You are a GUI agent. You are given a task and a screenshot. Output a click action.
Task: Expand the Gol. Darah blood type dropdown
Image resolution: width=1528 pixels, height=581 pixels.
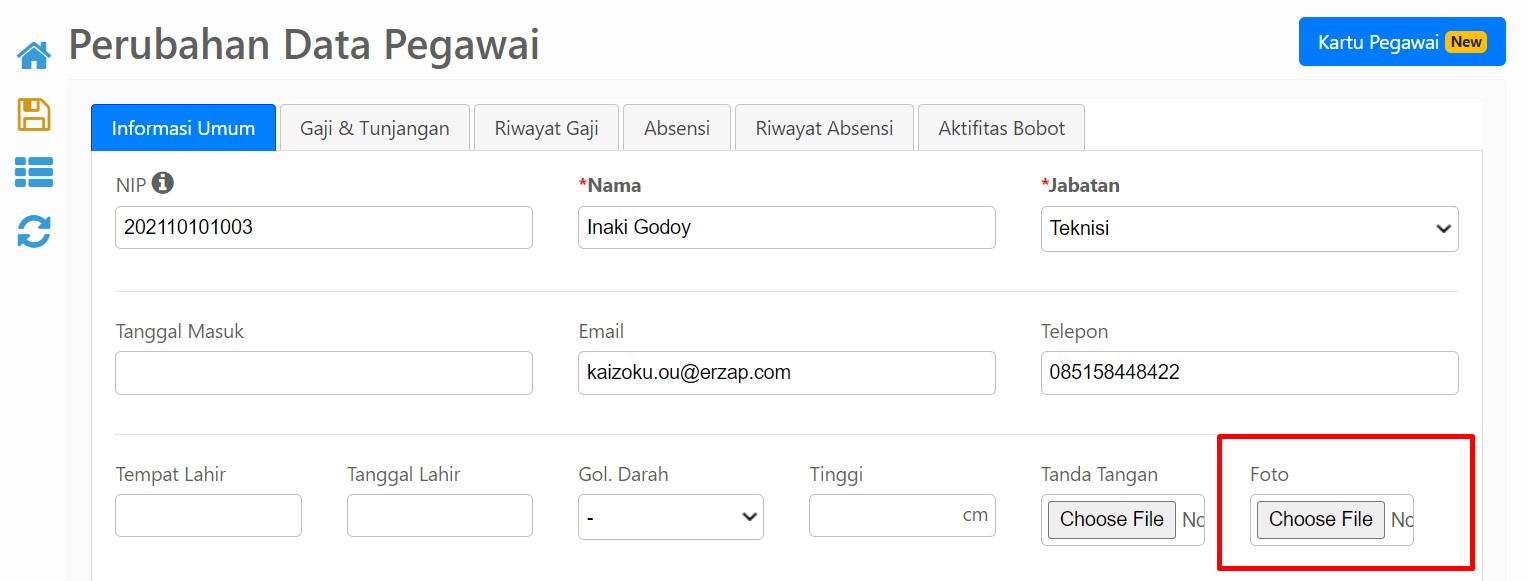tap(671, 517)
